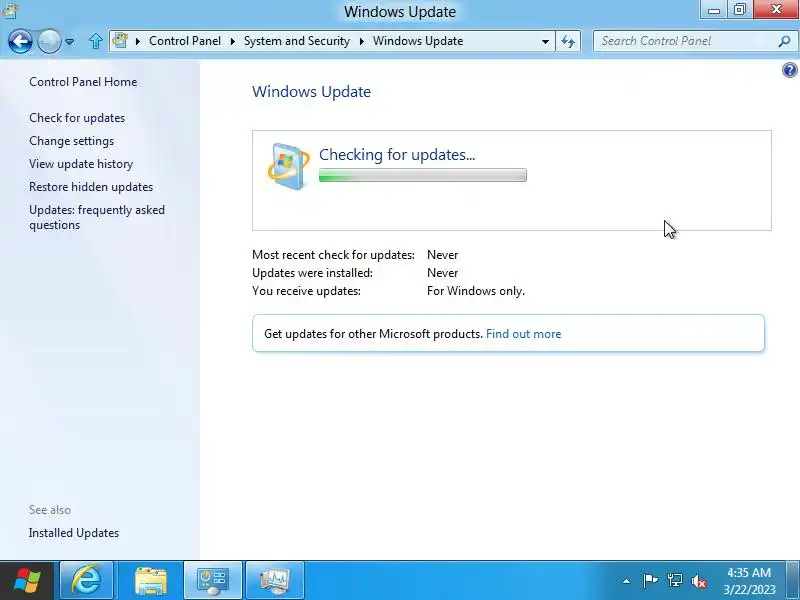Open the Start button

click(x=27, y=581)
